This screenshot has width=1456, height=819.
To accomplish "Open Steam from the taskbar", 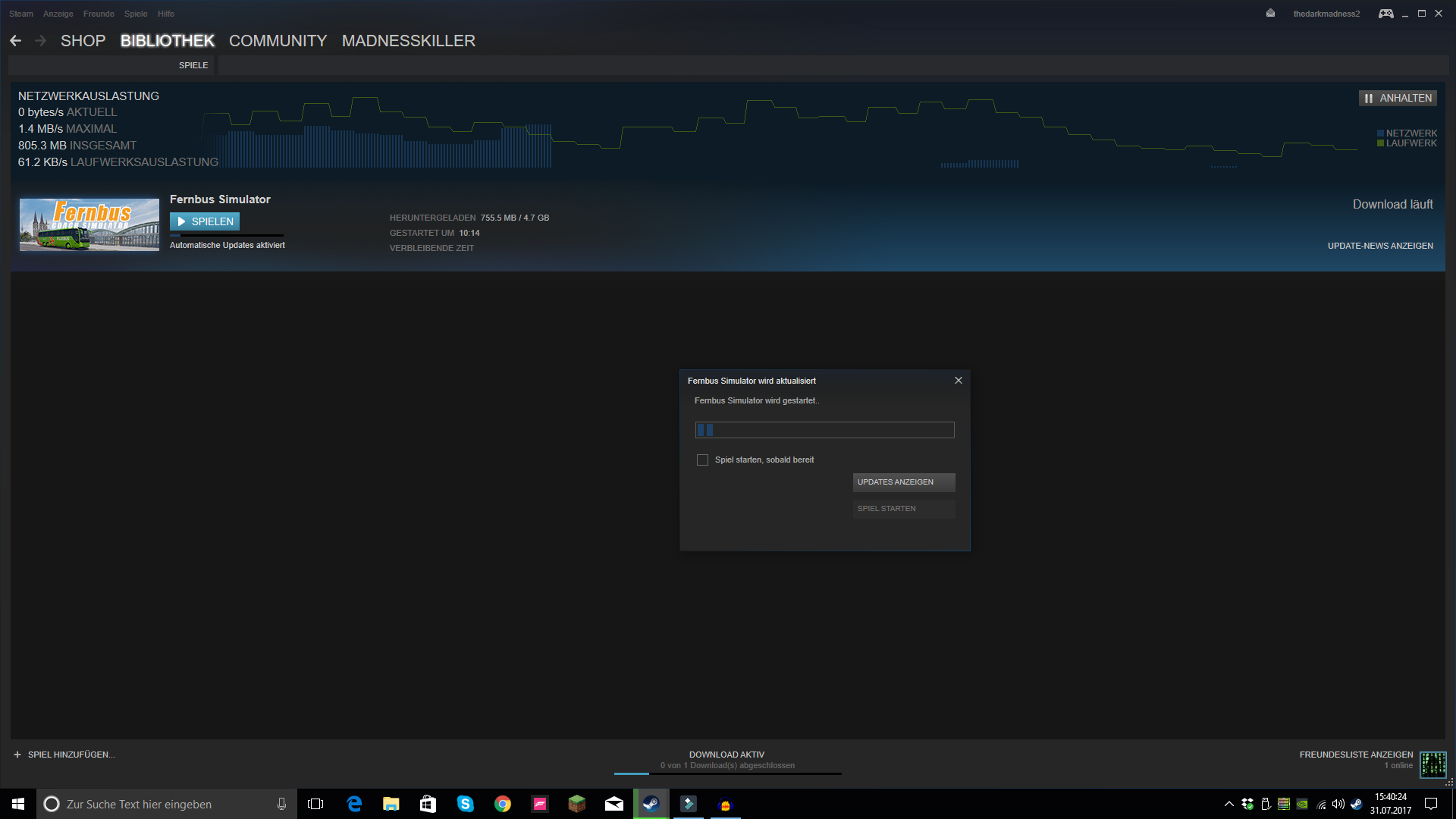I will click(x=651, y=804).
